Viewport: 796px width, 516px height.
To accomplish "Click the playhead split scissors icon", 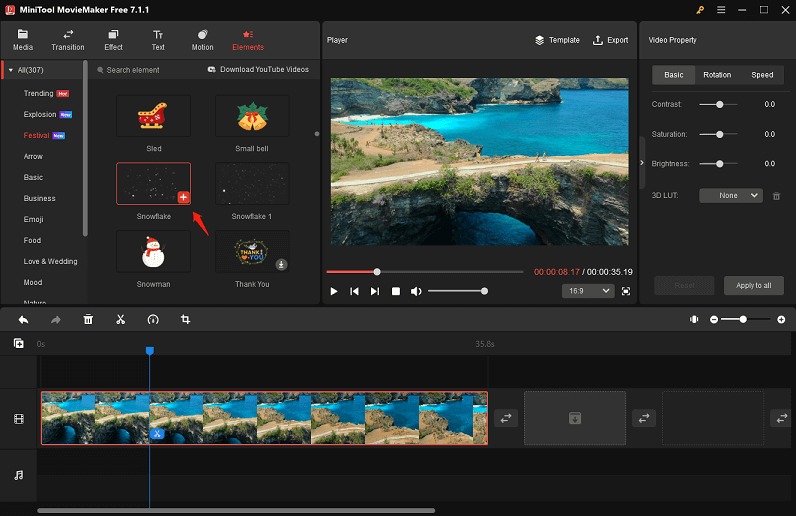I will tap(157, 434).
